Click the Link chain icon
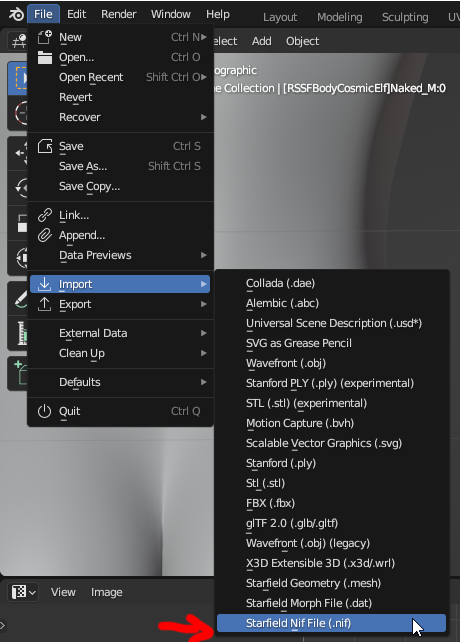Screen dimensions: 460x642 pos(45,215)
